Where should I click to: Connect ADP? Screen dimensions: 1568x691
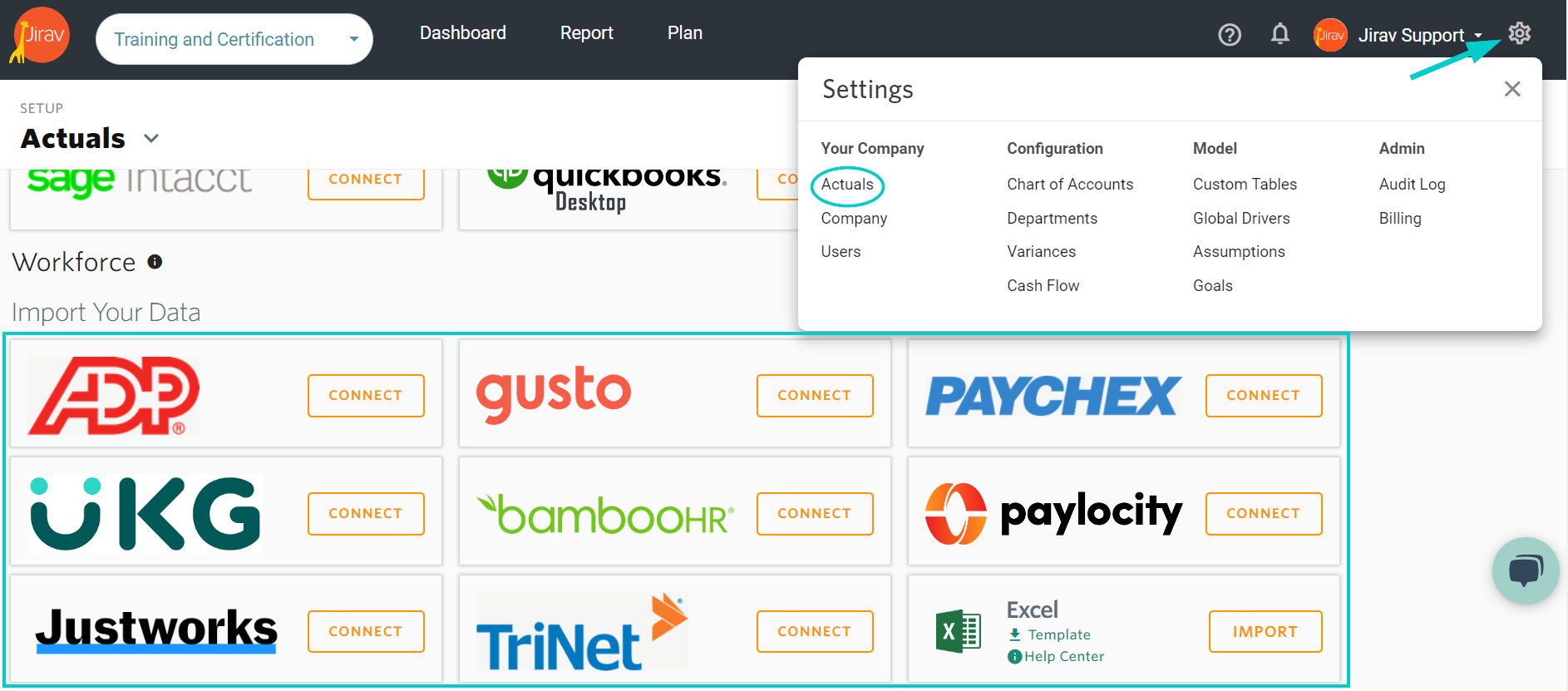click(366, 396)
